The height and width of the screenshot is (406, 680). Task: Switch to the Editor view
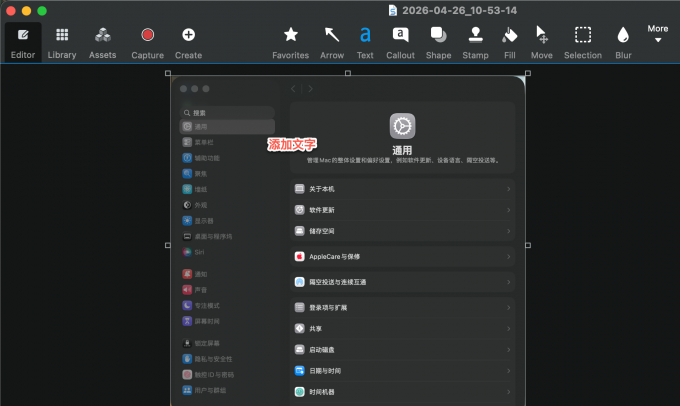click(23, 43)
